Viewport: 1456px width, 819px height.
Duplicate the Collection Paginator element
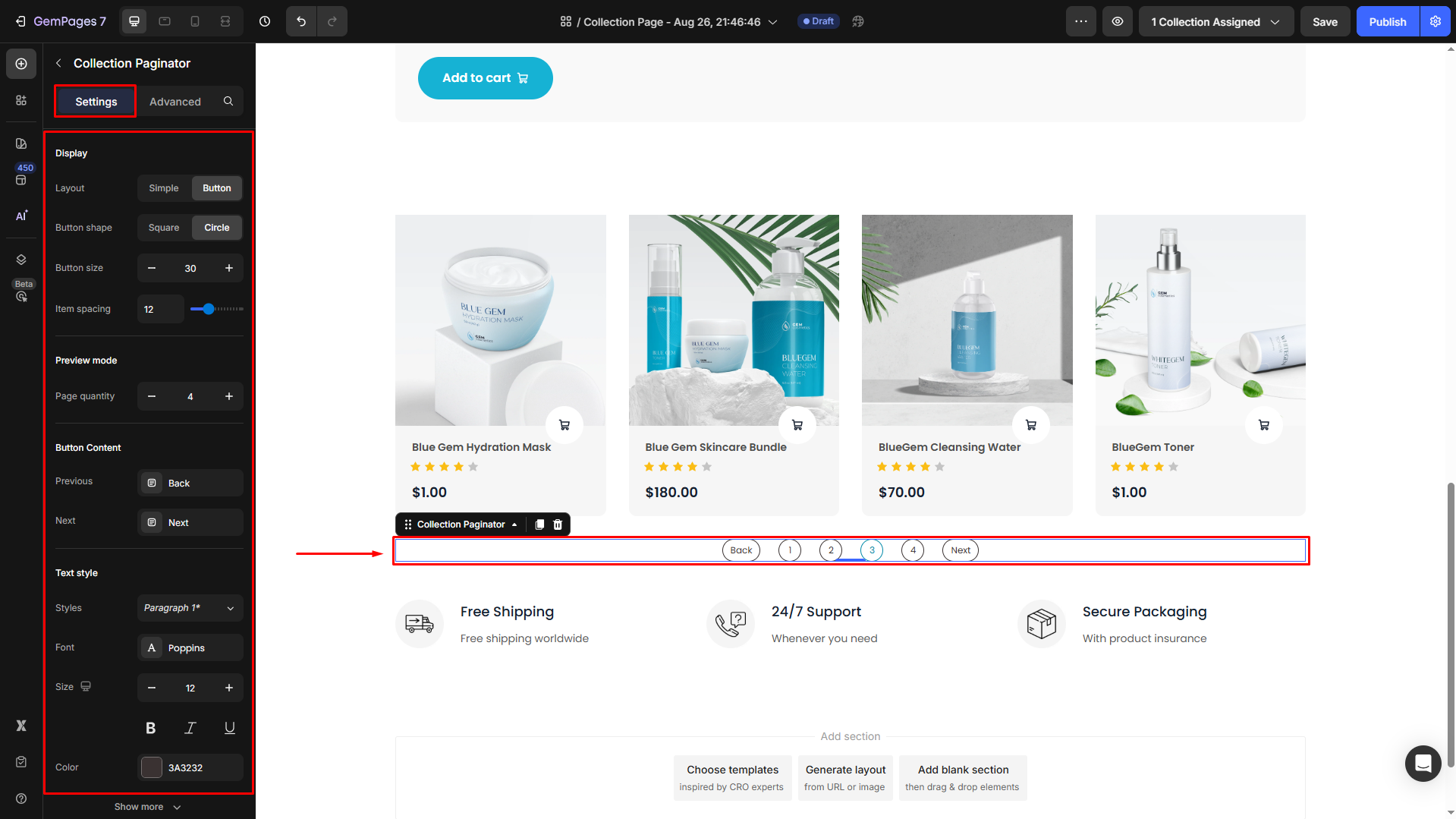pyautogui.click(x=539, y=524)
